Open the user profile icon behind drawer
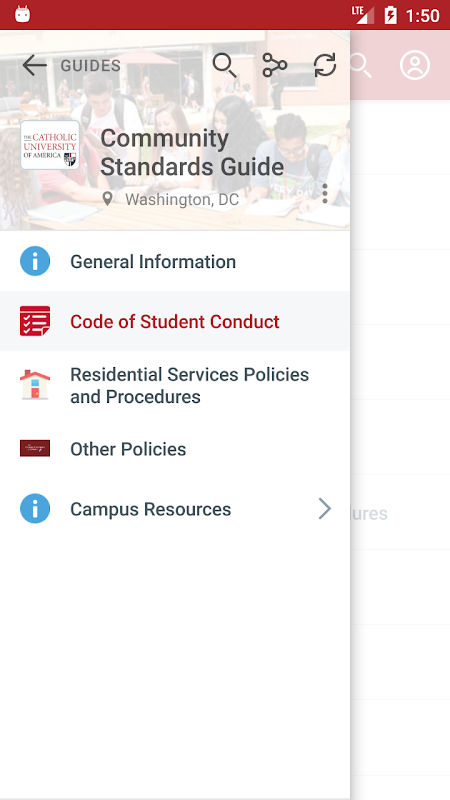450x800 pixels. click(415, 65)
